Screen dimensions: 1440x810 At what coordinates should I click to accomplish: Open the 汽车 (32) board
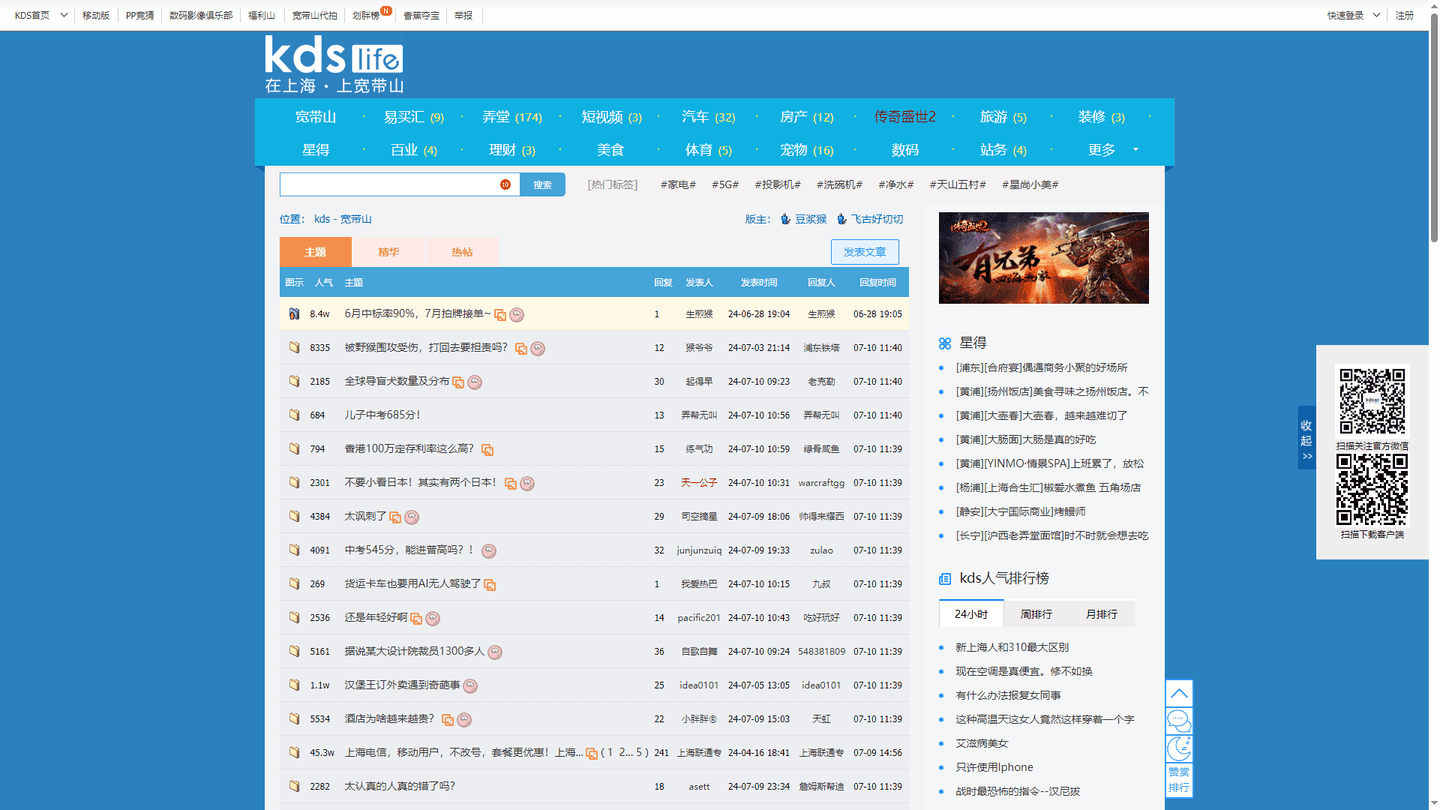[709, 117]
